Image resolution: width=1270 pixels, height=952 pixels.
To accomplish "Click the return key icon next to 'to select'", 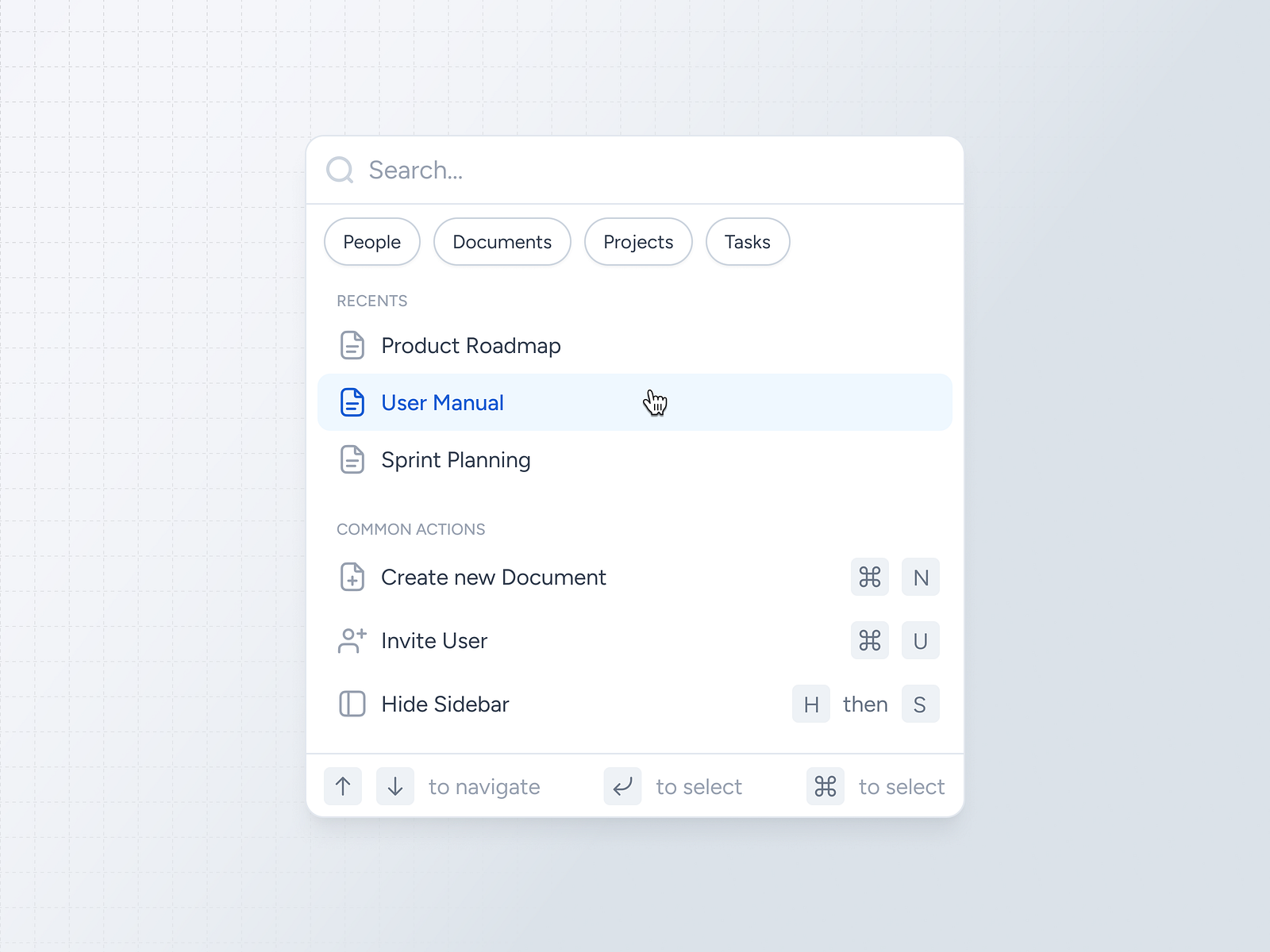I will click(622, 786).
